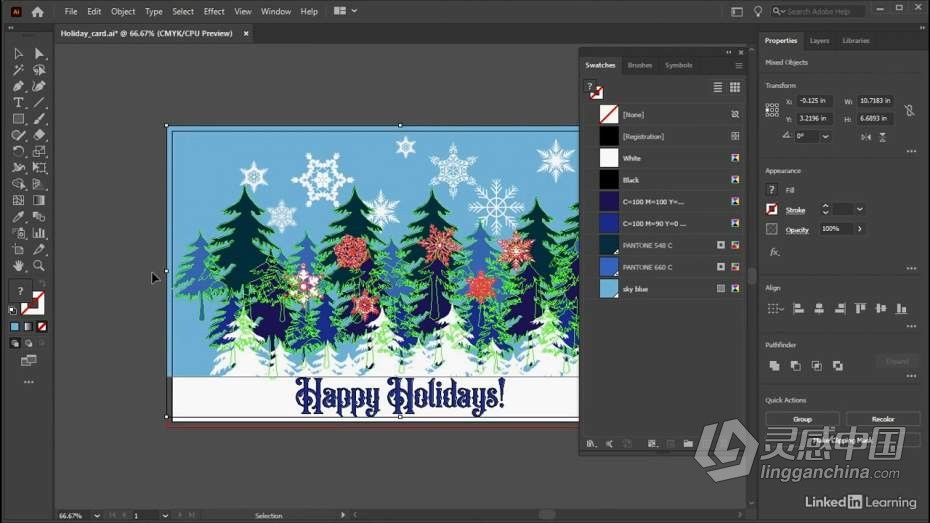
Task: Switch swatches to list view
Action: (718, 88)
